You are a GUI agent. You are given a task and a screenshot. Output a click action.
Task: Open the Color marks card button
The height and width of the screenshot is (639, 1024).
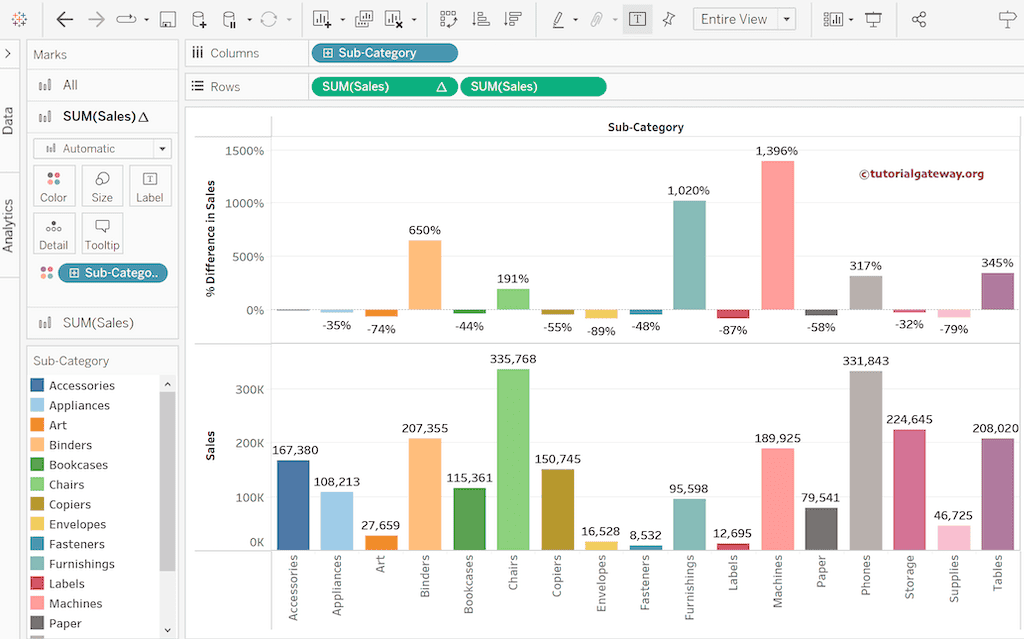coord(54,186)
